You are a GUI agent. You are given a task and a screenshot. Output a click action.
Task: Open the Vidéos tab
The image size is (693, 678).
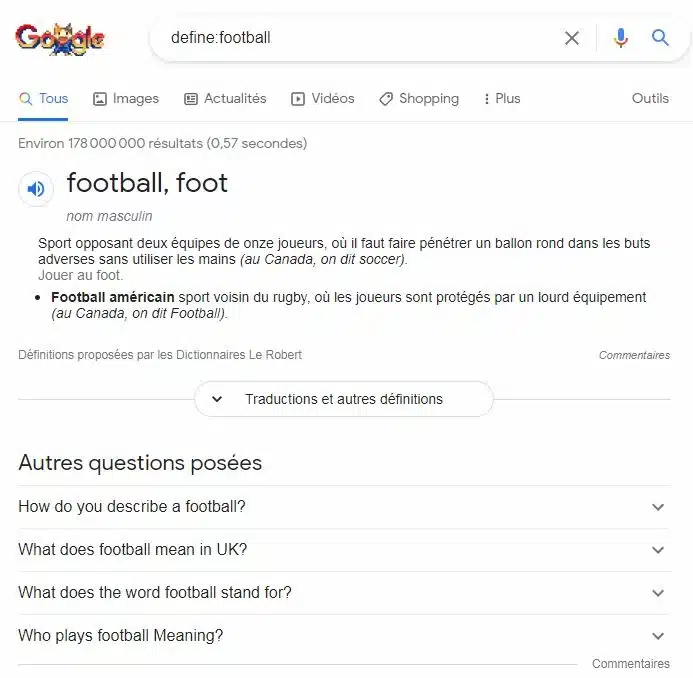323,99
